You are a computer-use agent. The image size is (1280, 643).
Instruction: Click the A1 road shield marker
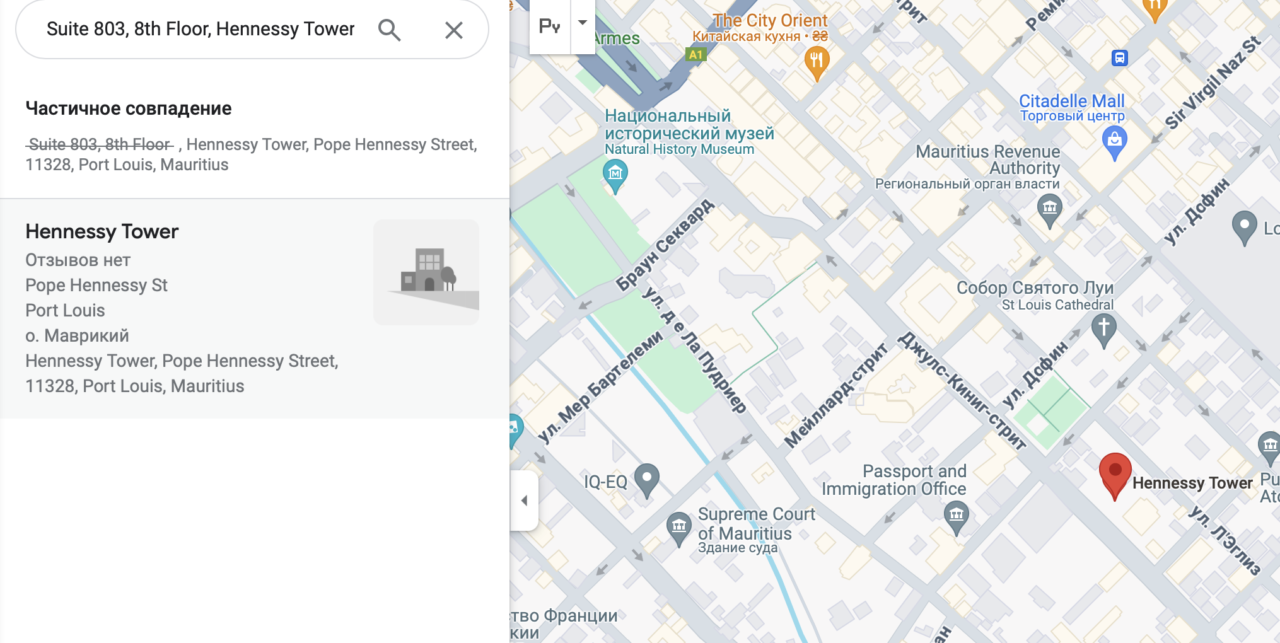point(696,54)
